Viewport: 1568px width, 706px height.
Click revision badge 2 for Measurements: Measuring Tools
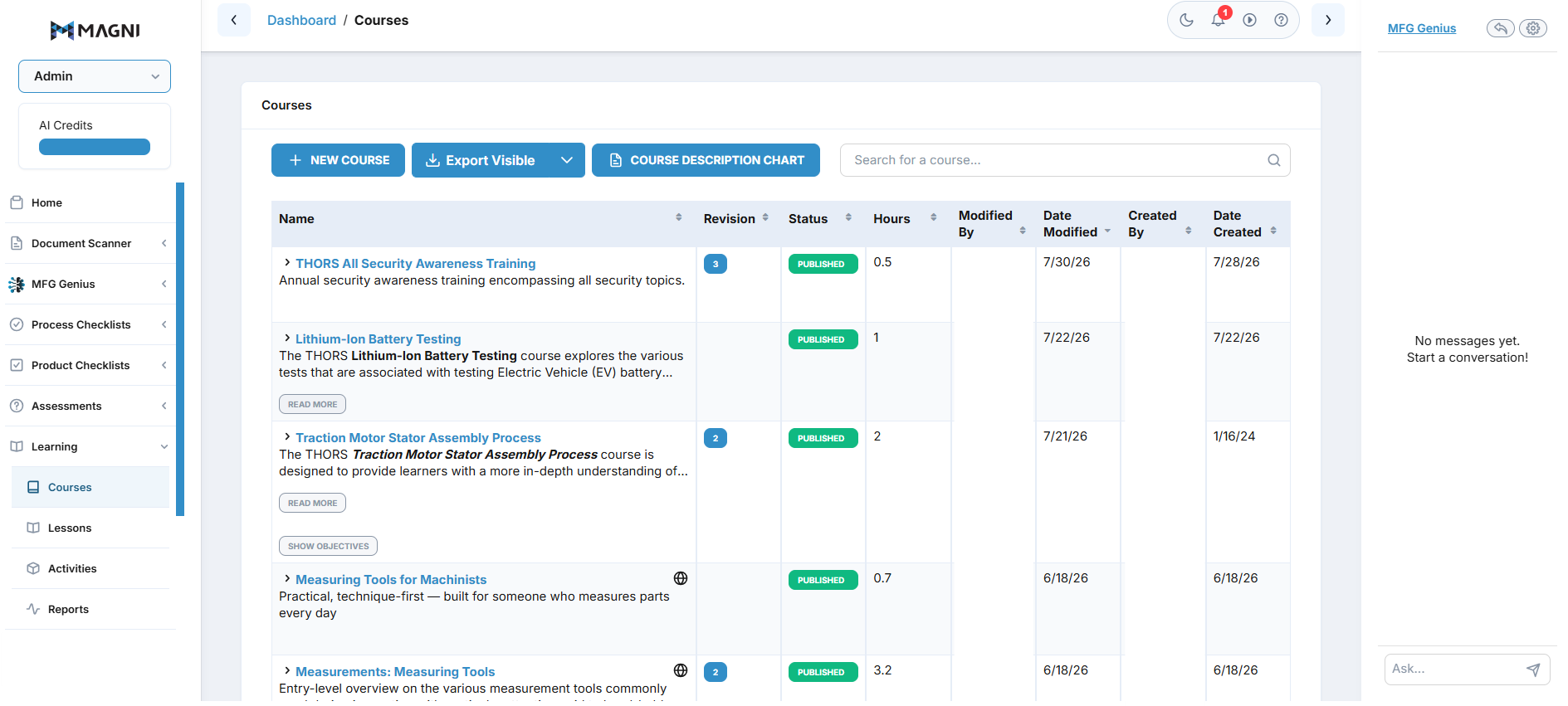716,672
